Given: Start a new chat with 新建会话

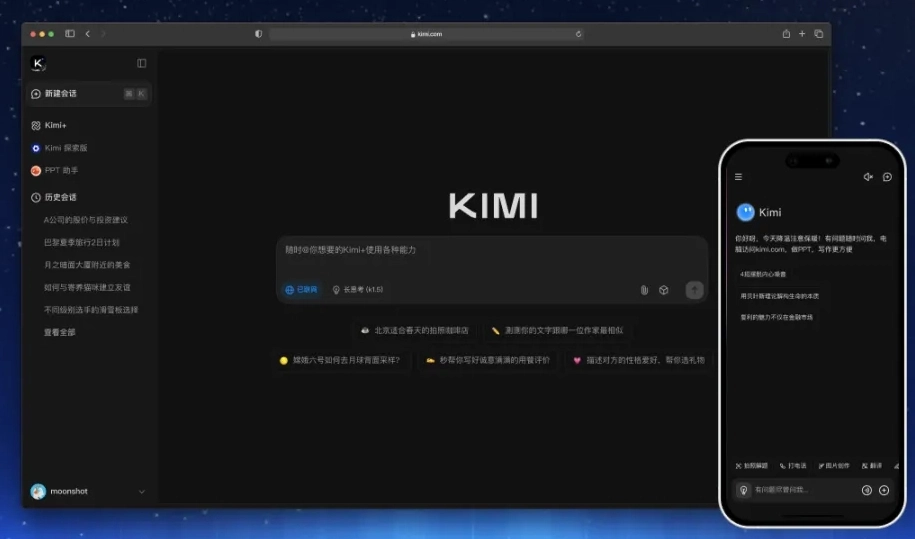Looking at the screenshot, I should point(89,94).
